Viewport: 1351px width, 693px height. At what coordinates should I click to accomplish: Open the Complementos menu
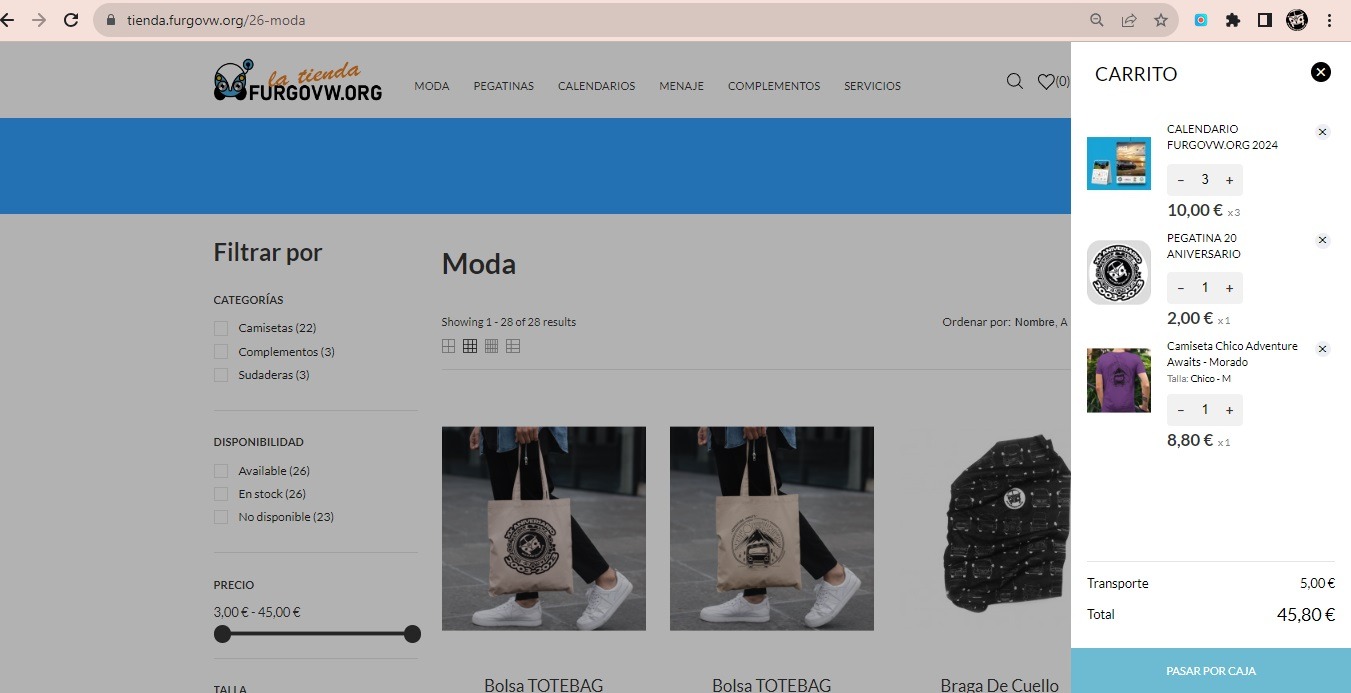pyautogui.click(x=774, y=86)
